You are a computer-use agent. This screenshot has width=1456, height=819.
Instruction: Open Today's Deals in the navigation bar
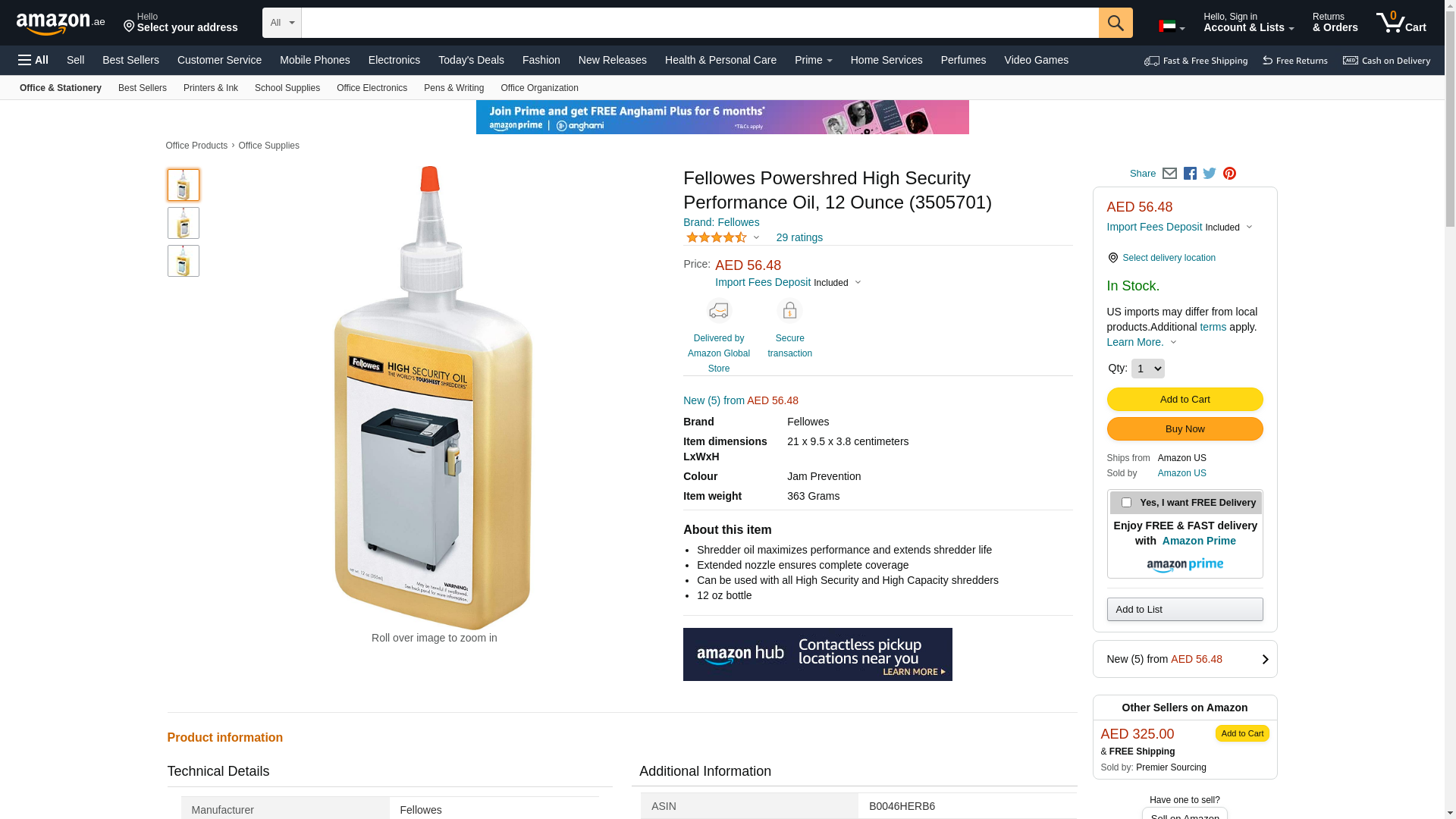coord(471,60)
